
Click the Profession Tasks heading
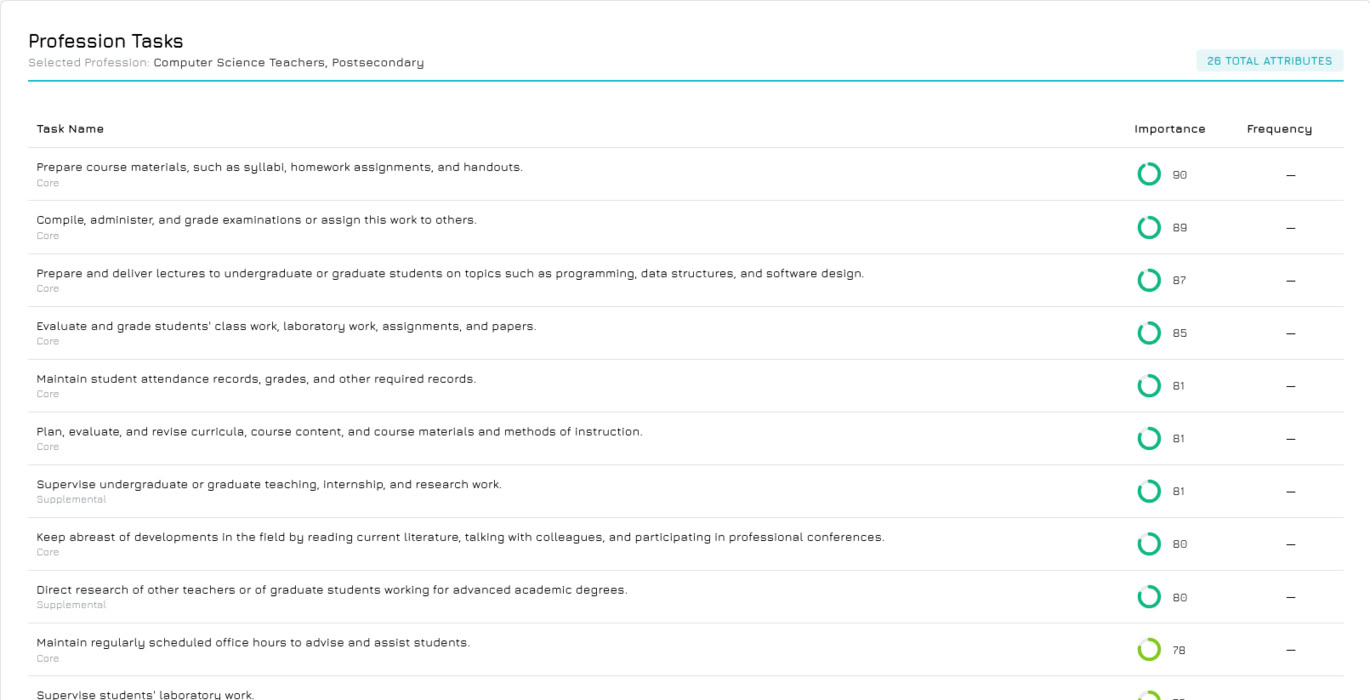(x=106, y=41)
